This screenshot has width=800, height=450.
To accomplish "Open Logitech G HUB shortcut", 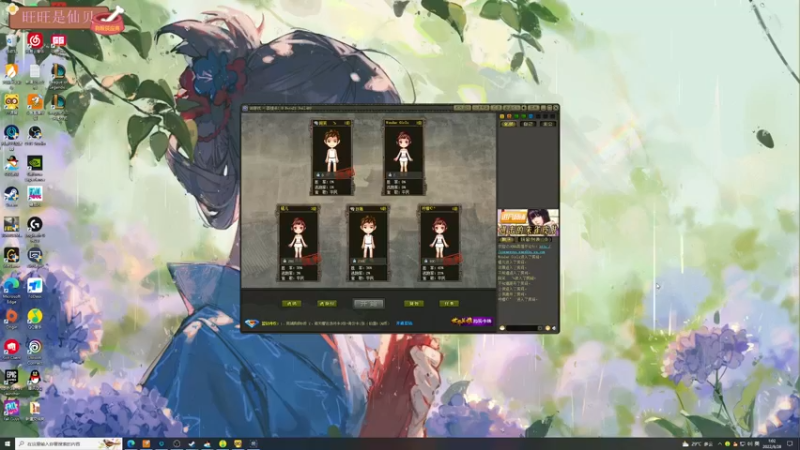I will tap(35, 224).
